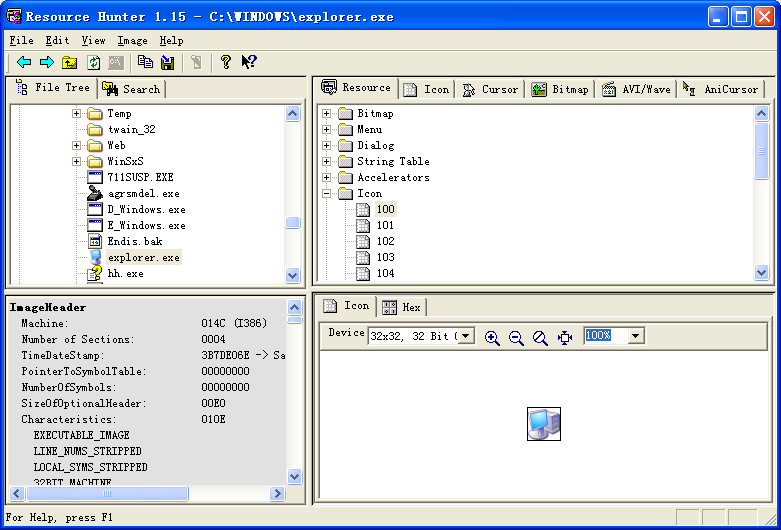The height and width of the screenshot is (530, 781).
Task: Switch to the Cursor tab
Action: coord(489,90)
